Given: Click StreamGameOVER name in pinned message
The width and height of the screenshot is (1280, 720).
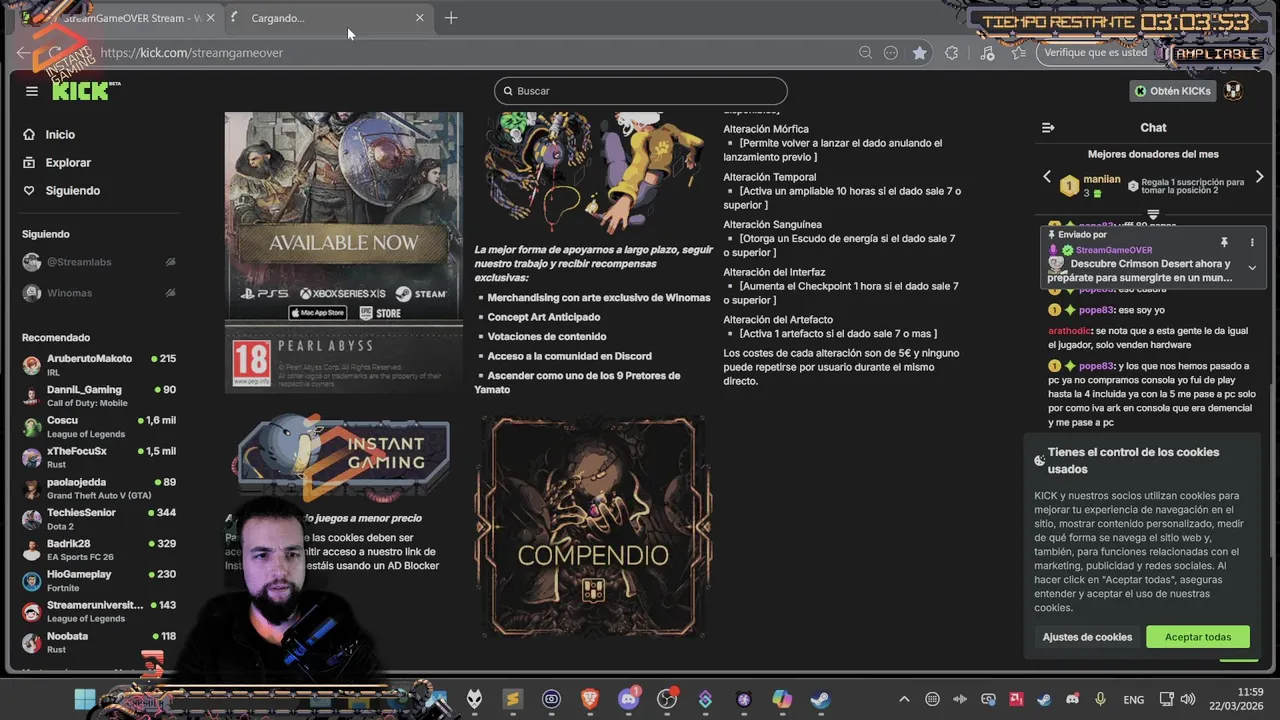Looking at the screenshot, I should click(1114, 250).
